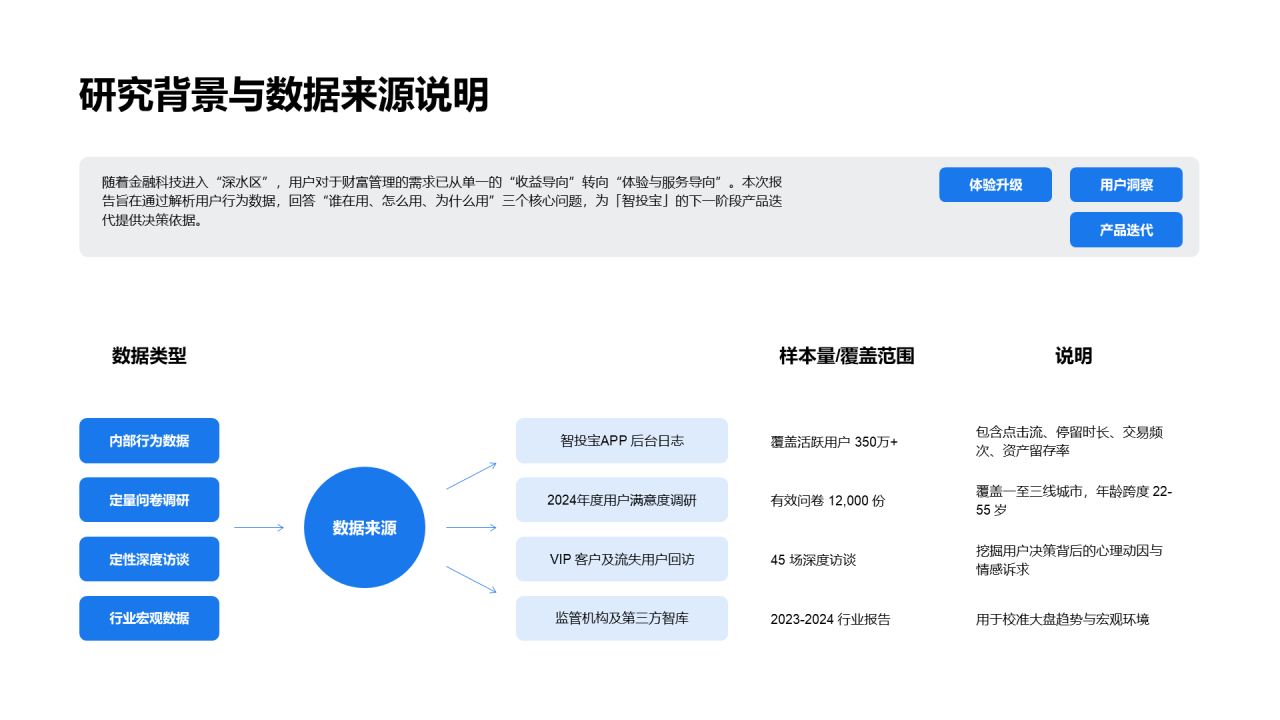
Task: Click the 定量问卷调研 button
Action: pos(149,500)
